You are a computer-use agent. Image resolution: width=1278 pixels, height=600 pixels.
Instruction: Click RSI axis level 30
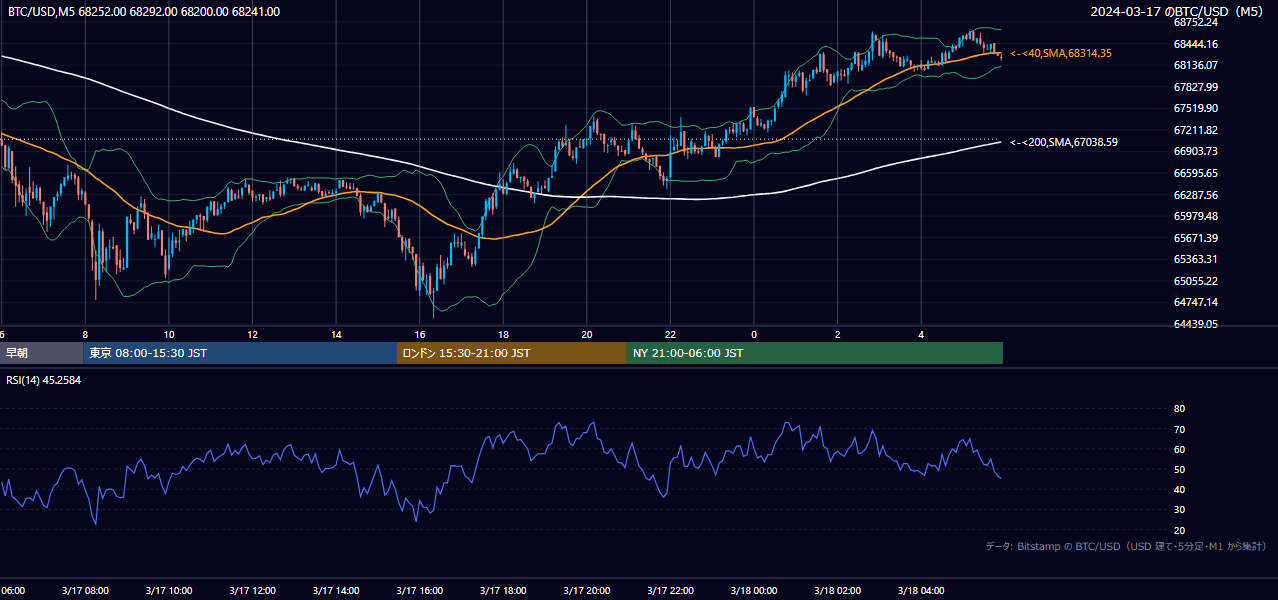pyautogui.click(x=1179, y=510)
